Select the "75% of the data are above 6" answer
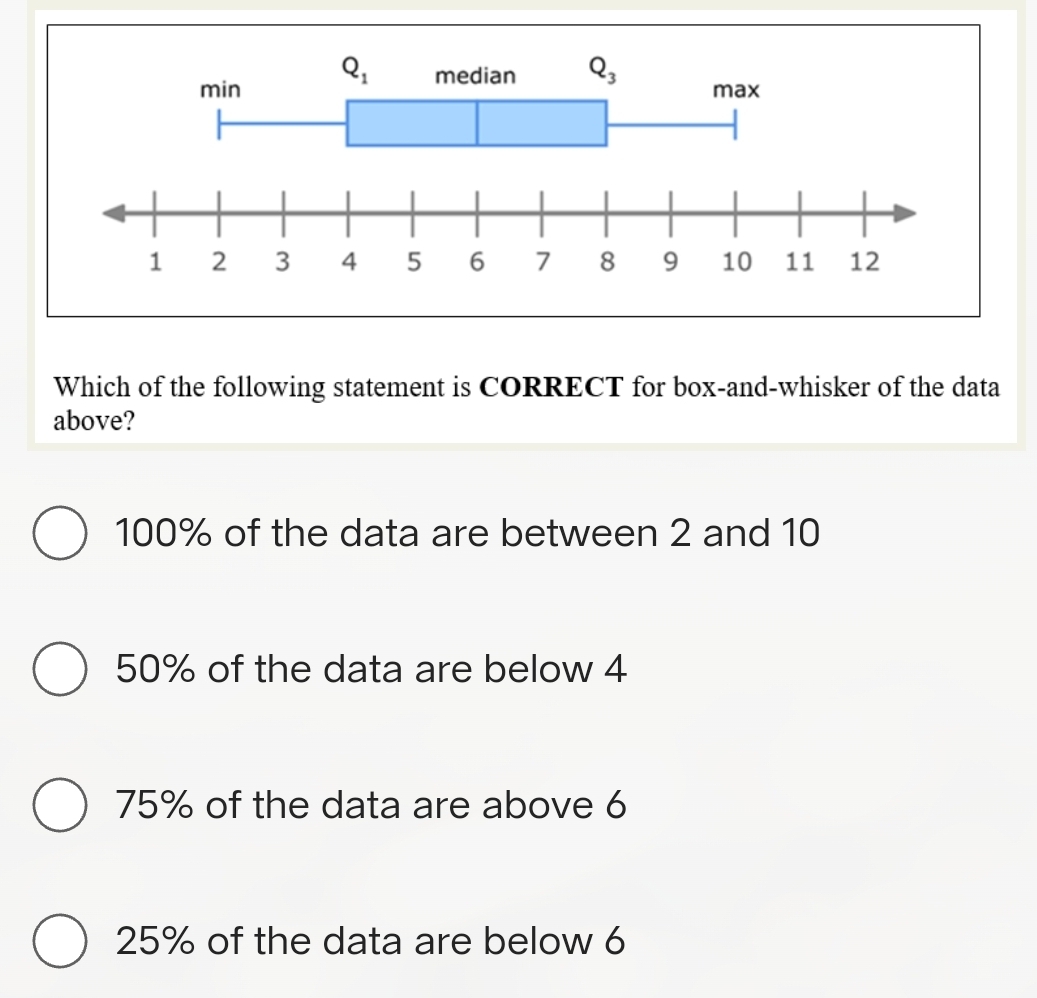 click(x=62, y=807)
